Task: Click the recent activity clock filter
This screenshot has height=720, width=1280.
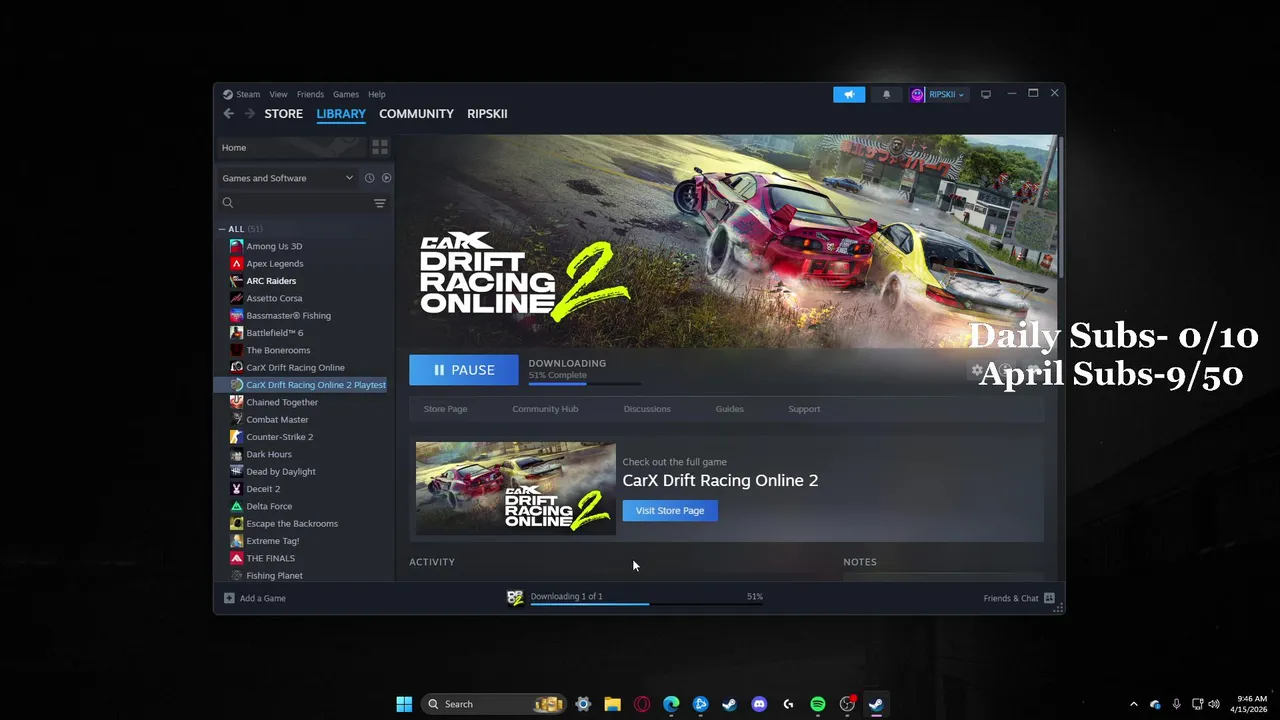Action: 369,178
